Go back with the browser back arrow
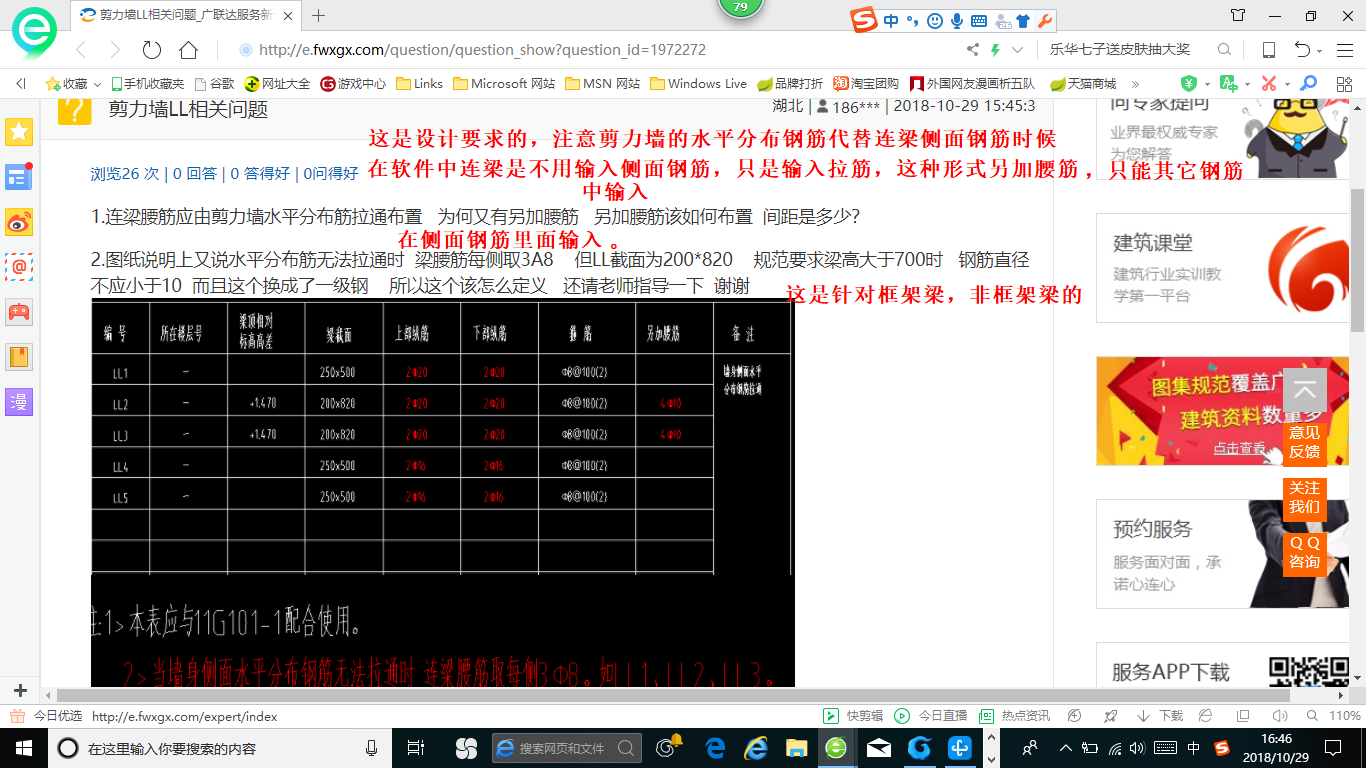The width and height of the screenshot is (1366, 768). 81,50
